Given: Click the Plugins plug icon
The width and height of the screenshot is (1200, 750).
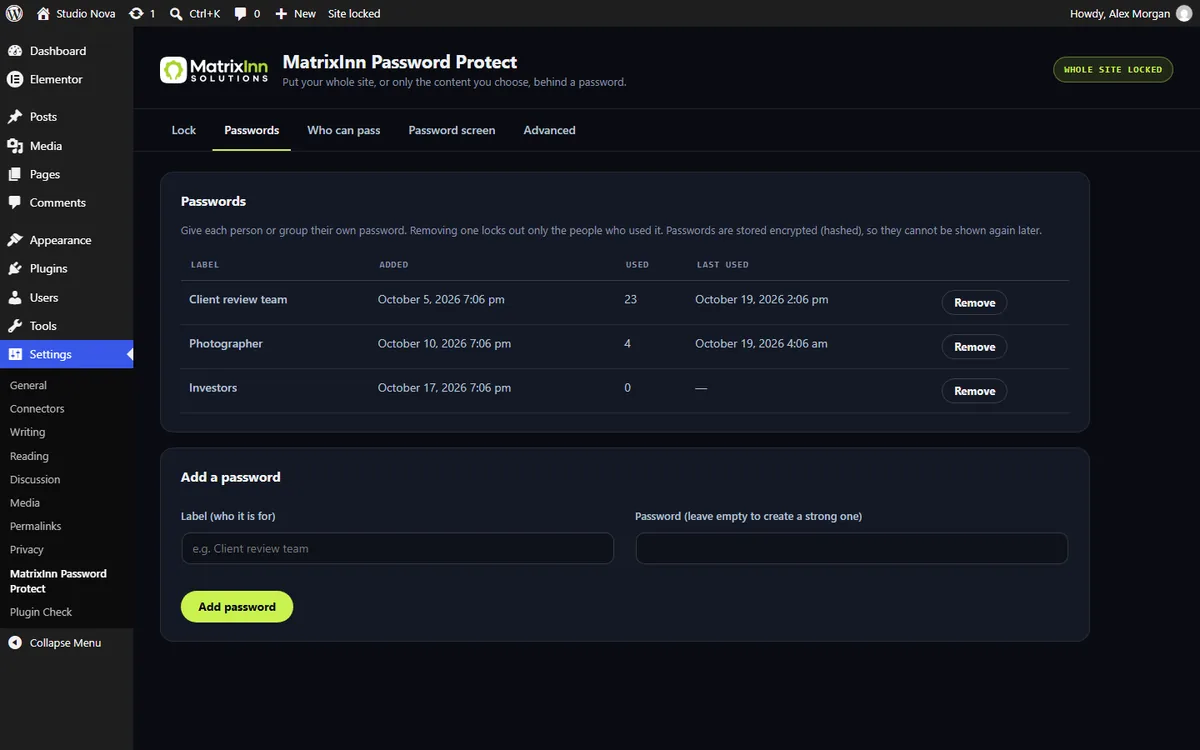Looking at the screenshot, I should 15,269.
